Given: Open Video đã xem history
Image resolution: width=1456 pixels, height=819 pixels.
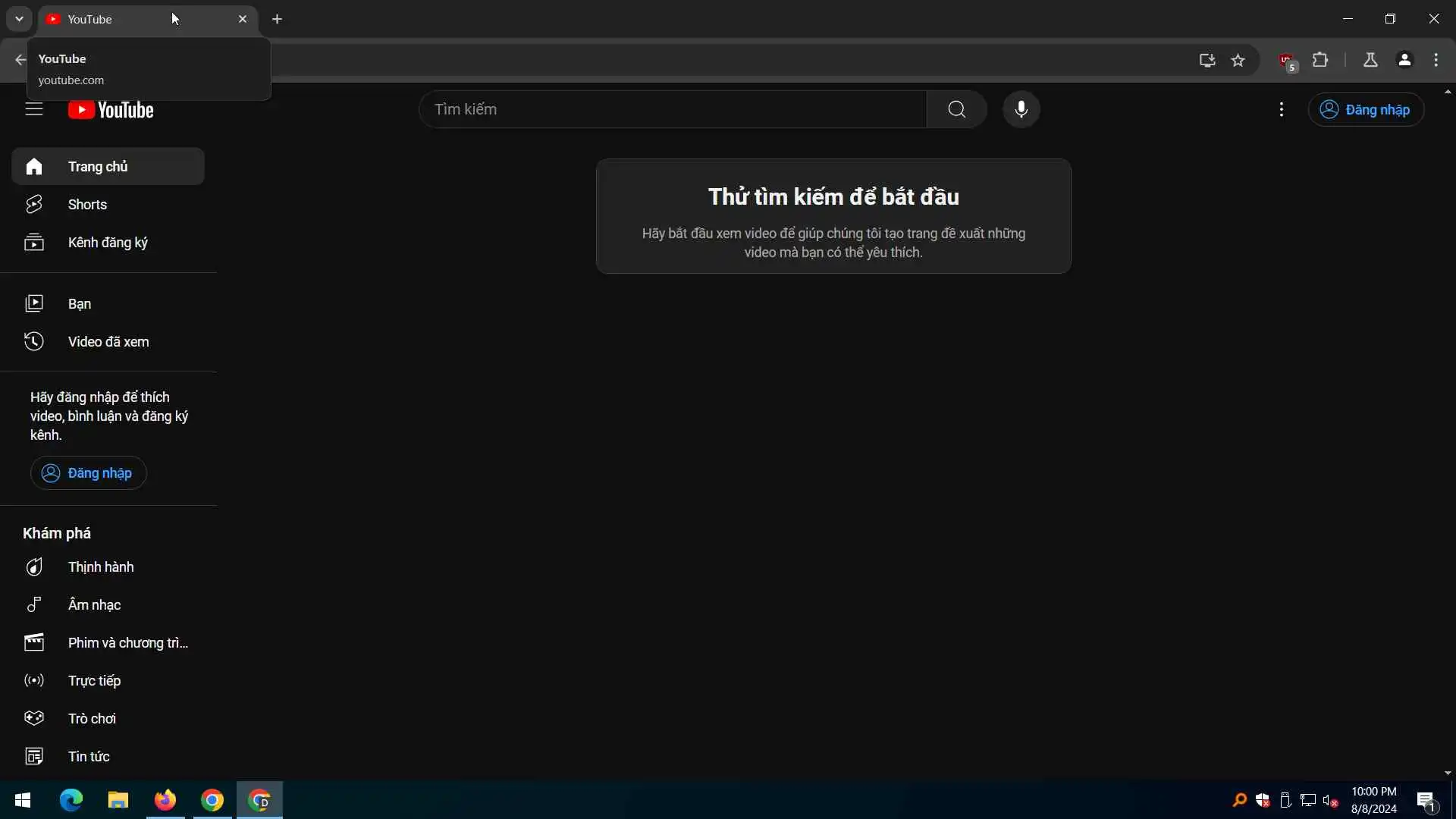Looking at the screenshot, I should click(x=108, y=342).
